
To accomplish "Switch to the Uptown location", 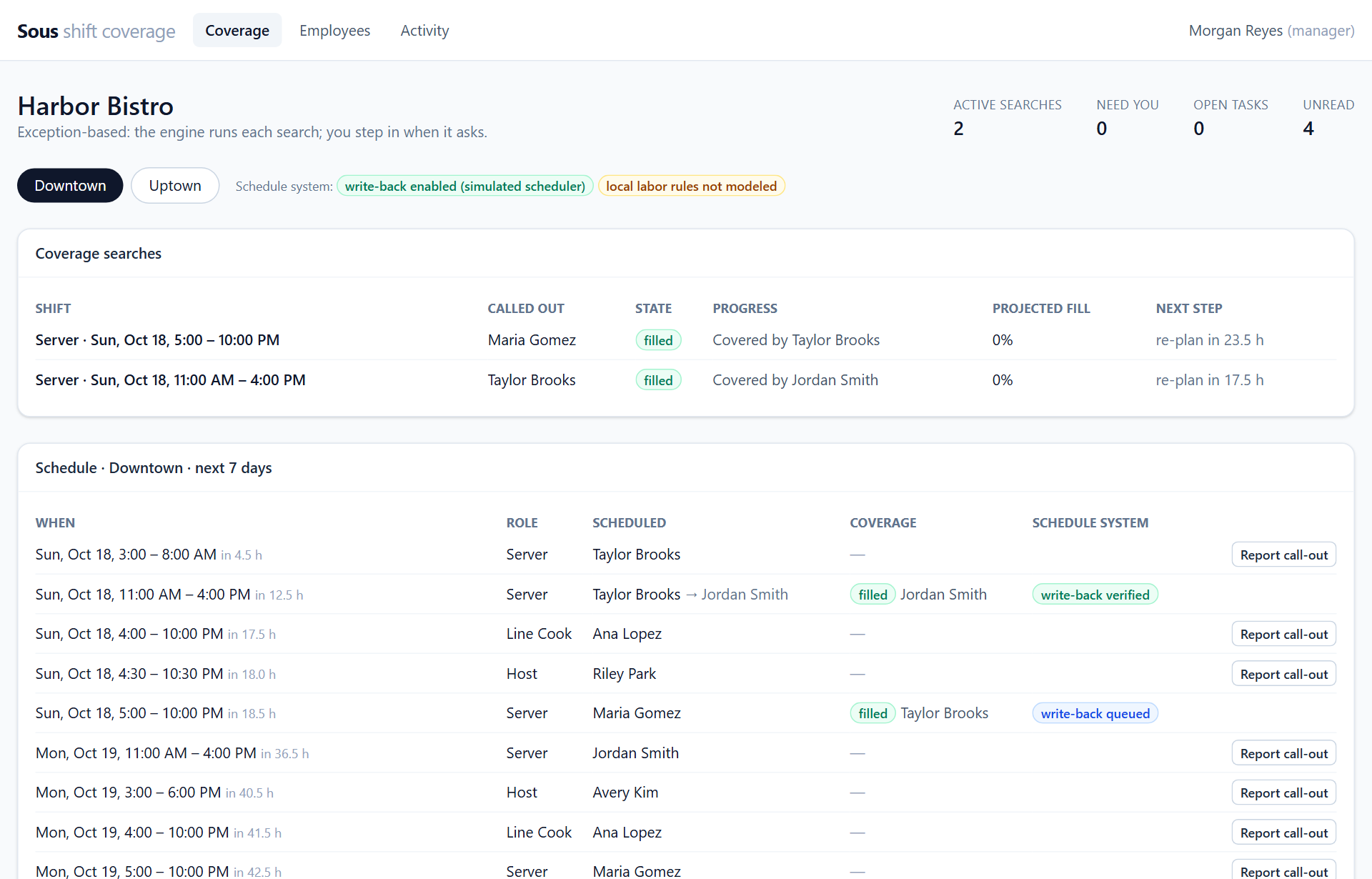I will click(175, 186).
